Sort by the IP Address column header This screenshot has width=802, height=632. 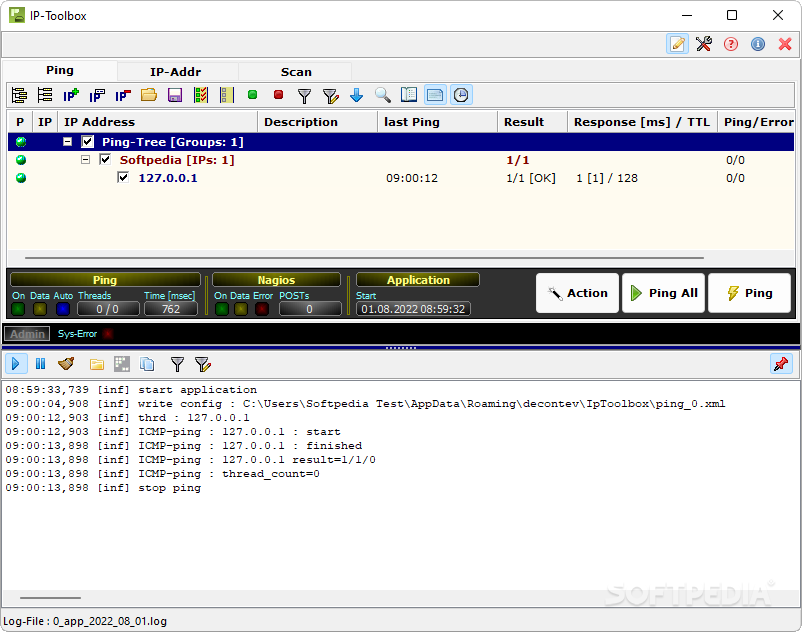pos(158,122)
